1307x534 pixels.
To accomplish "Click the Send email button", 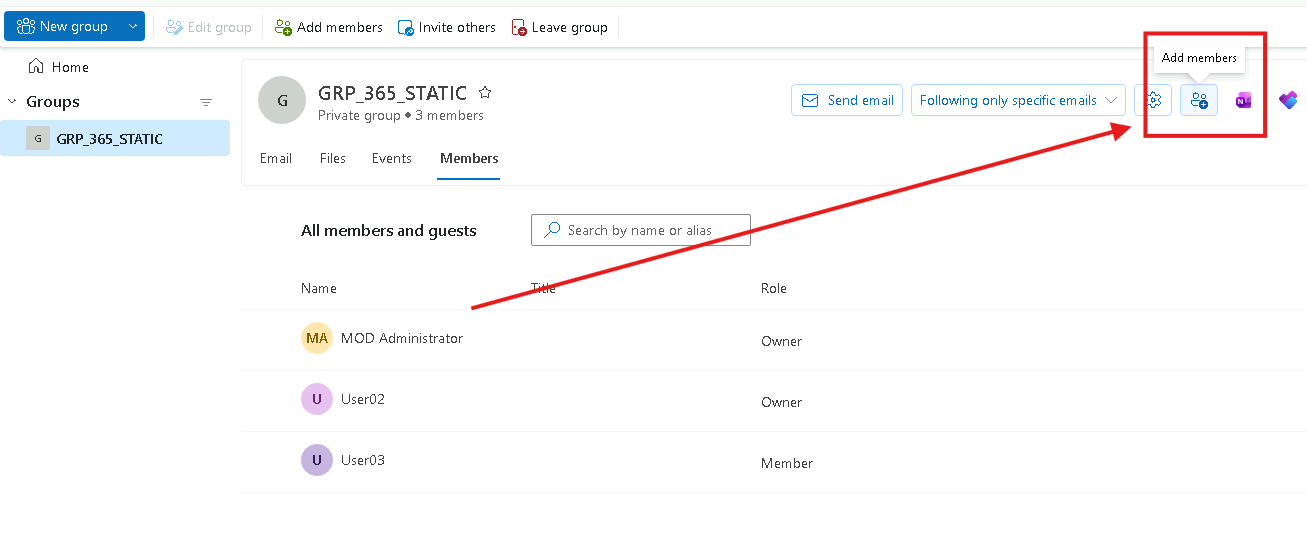I will (847, 100).
